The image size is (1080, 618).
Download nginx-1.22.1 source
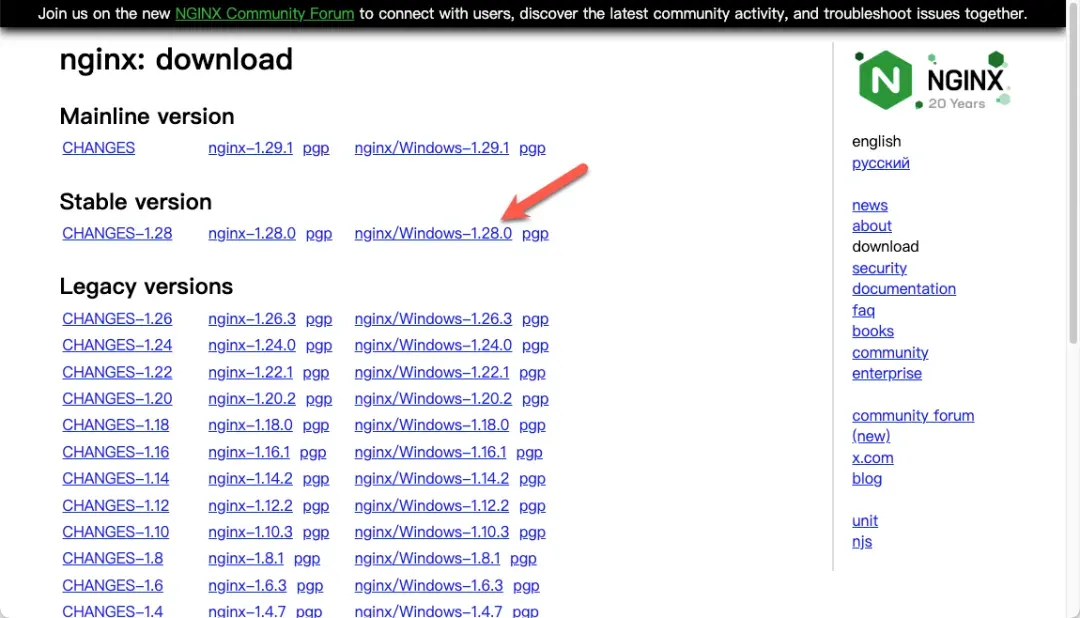click(x=250, y=372)
